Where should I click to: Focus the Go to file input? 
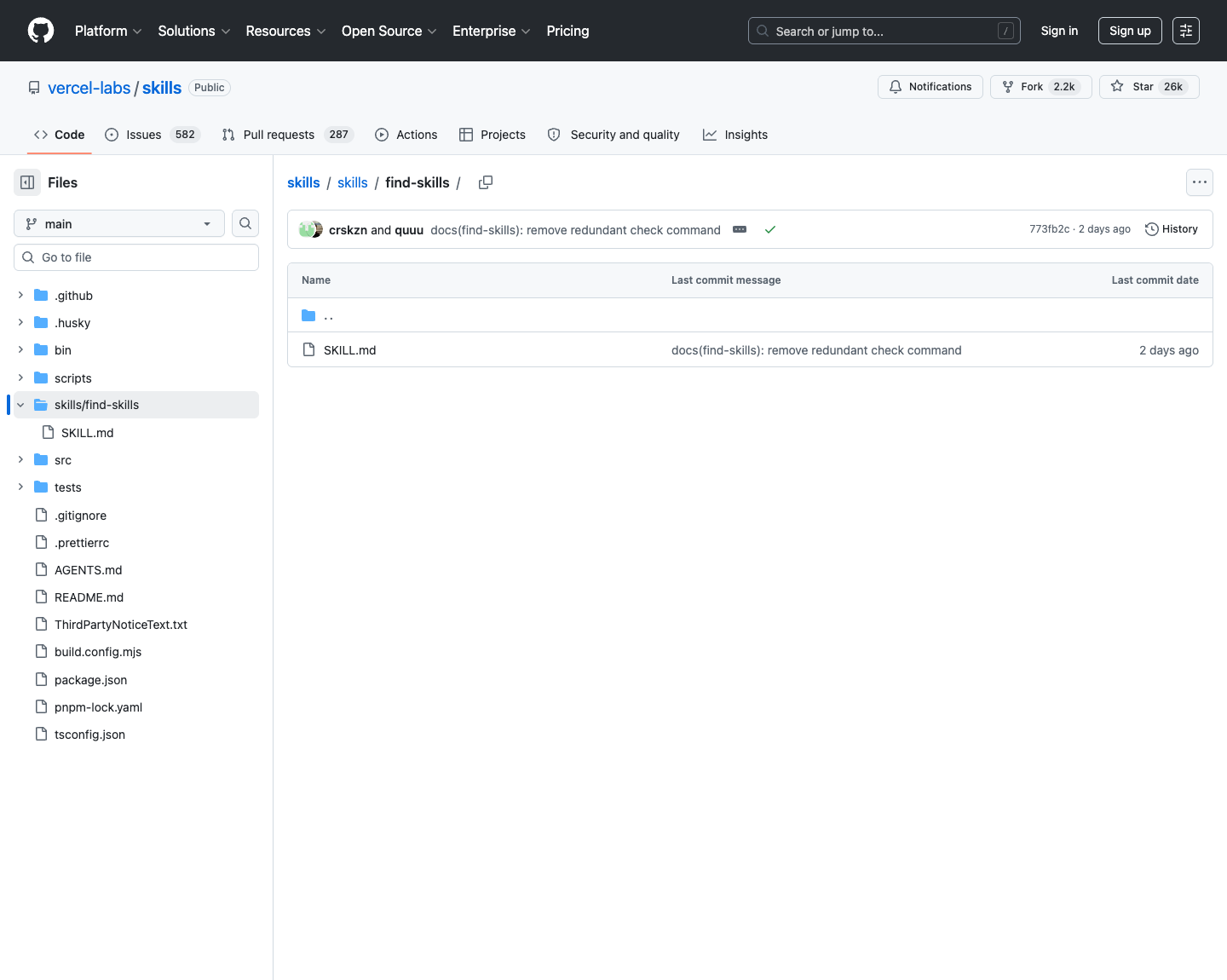136,257
